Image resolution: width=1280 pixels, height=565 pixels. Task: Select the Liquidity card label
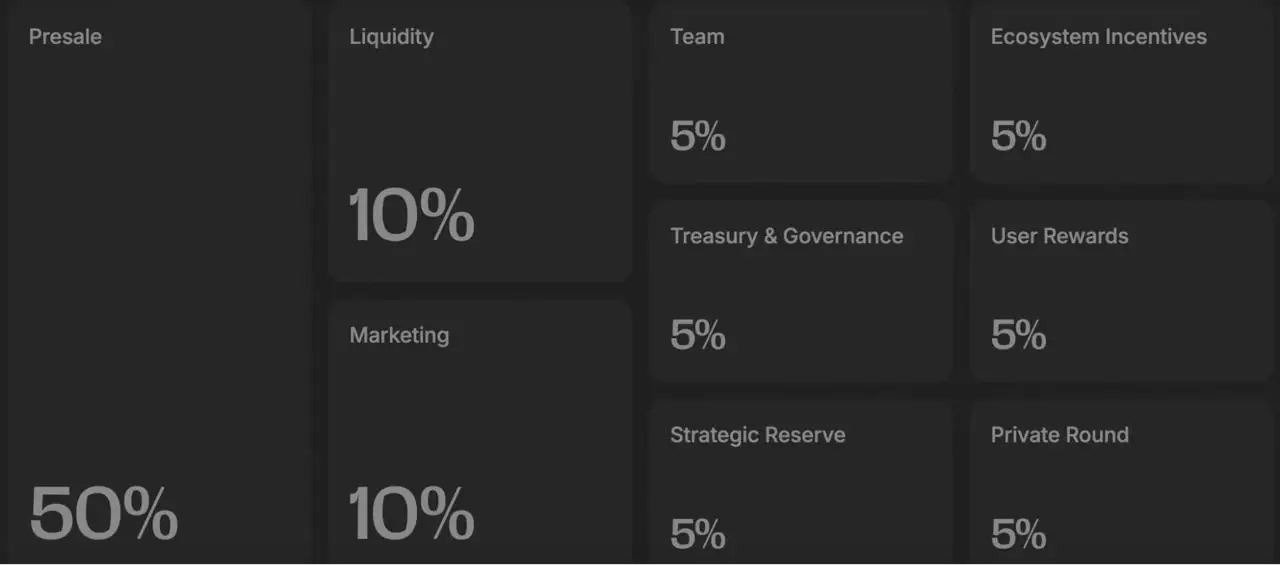tap(391, 37)
